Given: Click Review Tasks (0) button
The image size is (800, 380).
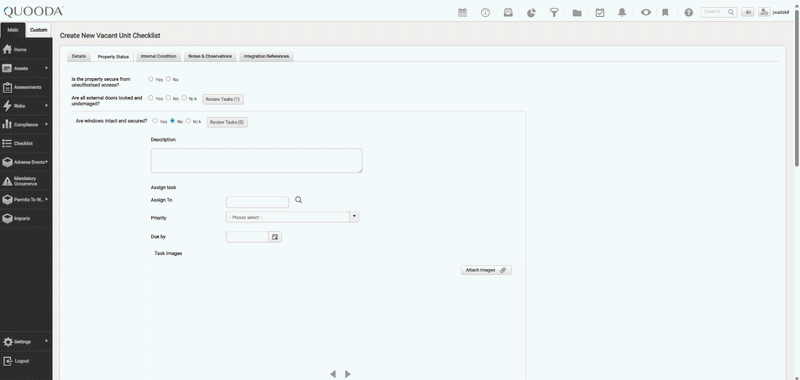Looking at the screenshot, I should [227, 122].
